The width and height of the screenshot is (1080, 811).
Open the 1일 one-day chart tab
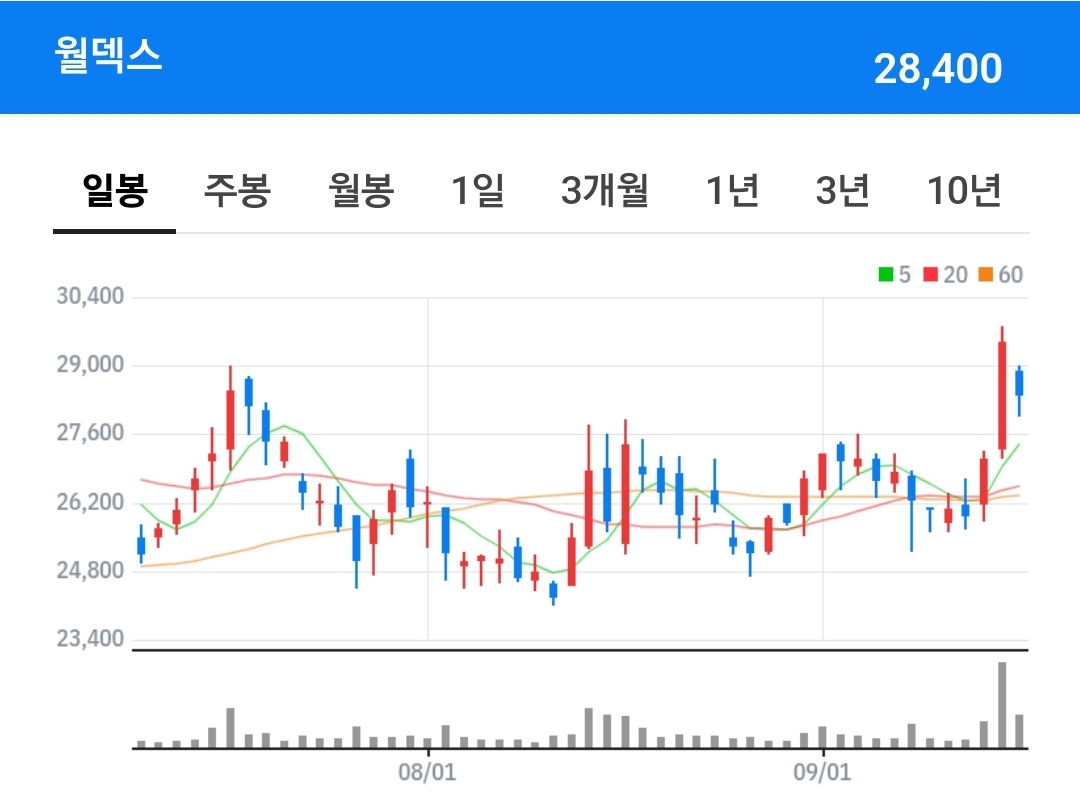click(x=477, y=190)
